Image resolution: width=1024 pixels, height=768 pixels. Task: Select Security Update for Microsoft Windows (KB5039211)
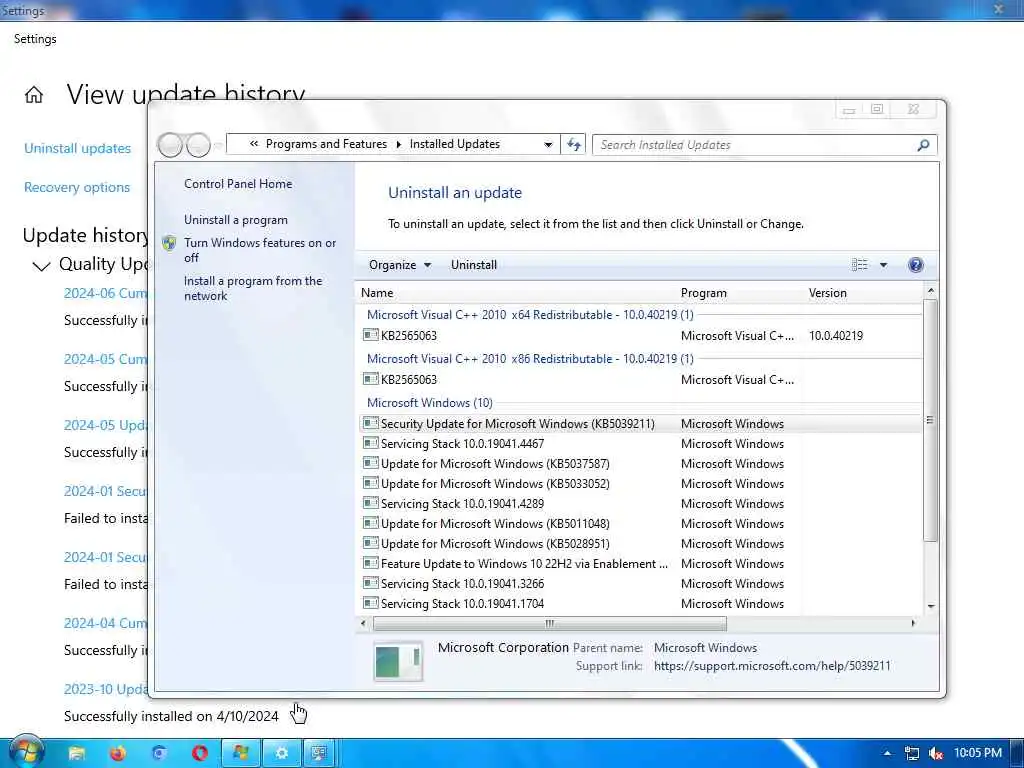click(640, 423)
